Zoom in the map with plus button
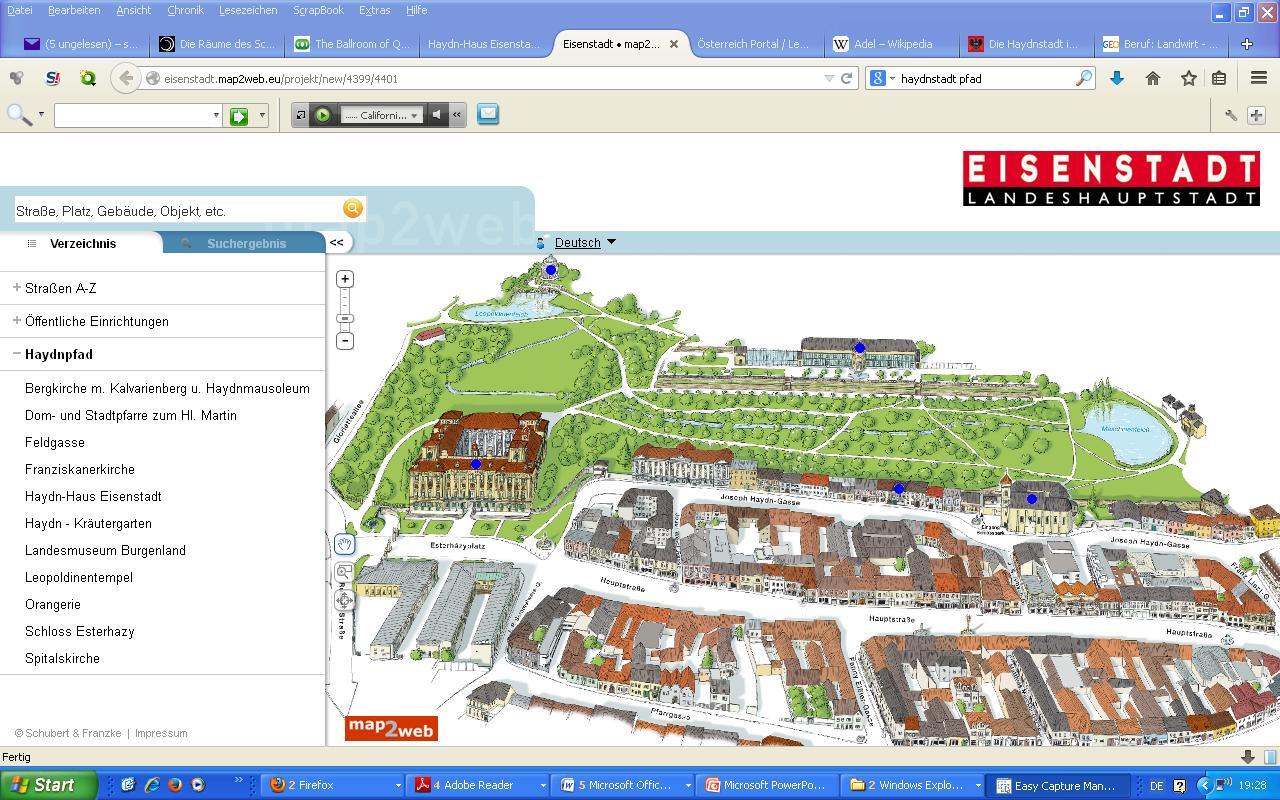 click(345, 279)
